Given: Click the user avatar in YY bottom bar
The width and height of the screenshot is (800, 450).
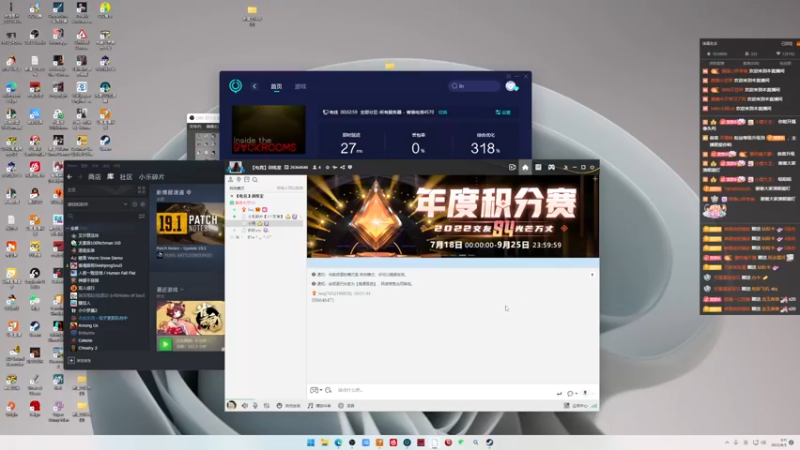Looking at the screenshot, I should pyautogui.click(x=231, y=405).
